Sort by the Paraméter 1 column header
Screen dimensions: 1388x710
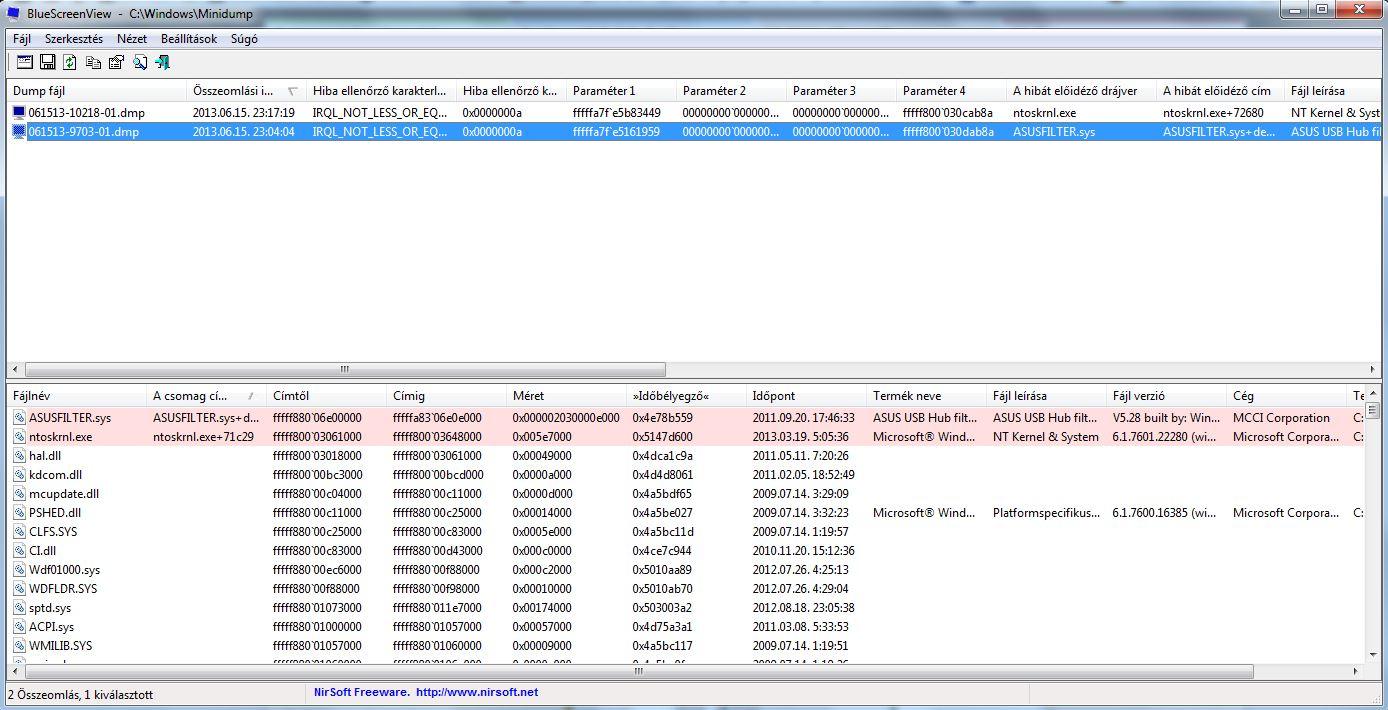(x=621, y=91)
